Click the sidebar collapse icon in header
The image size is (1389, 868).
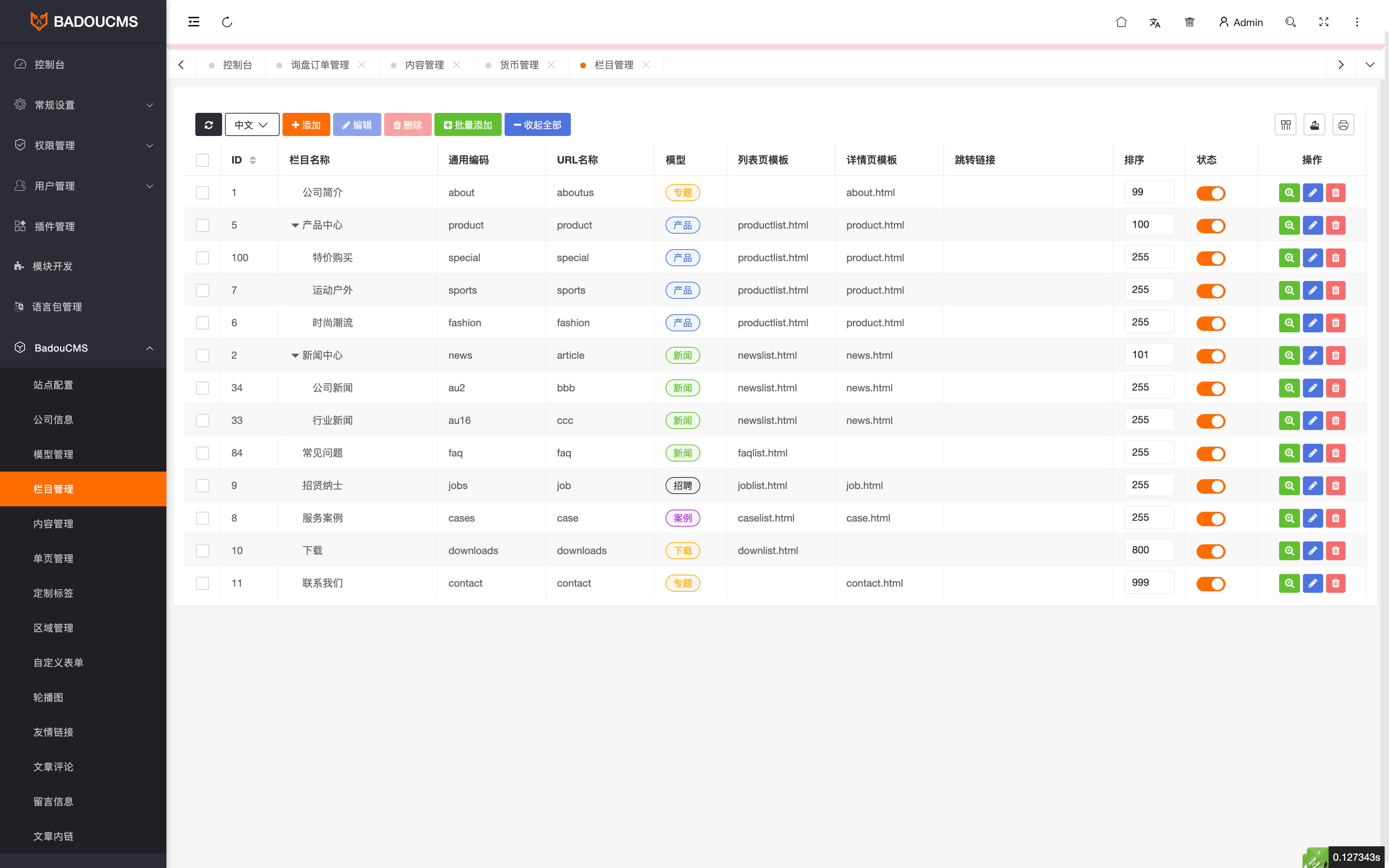tap(194, 22)
